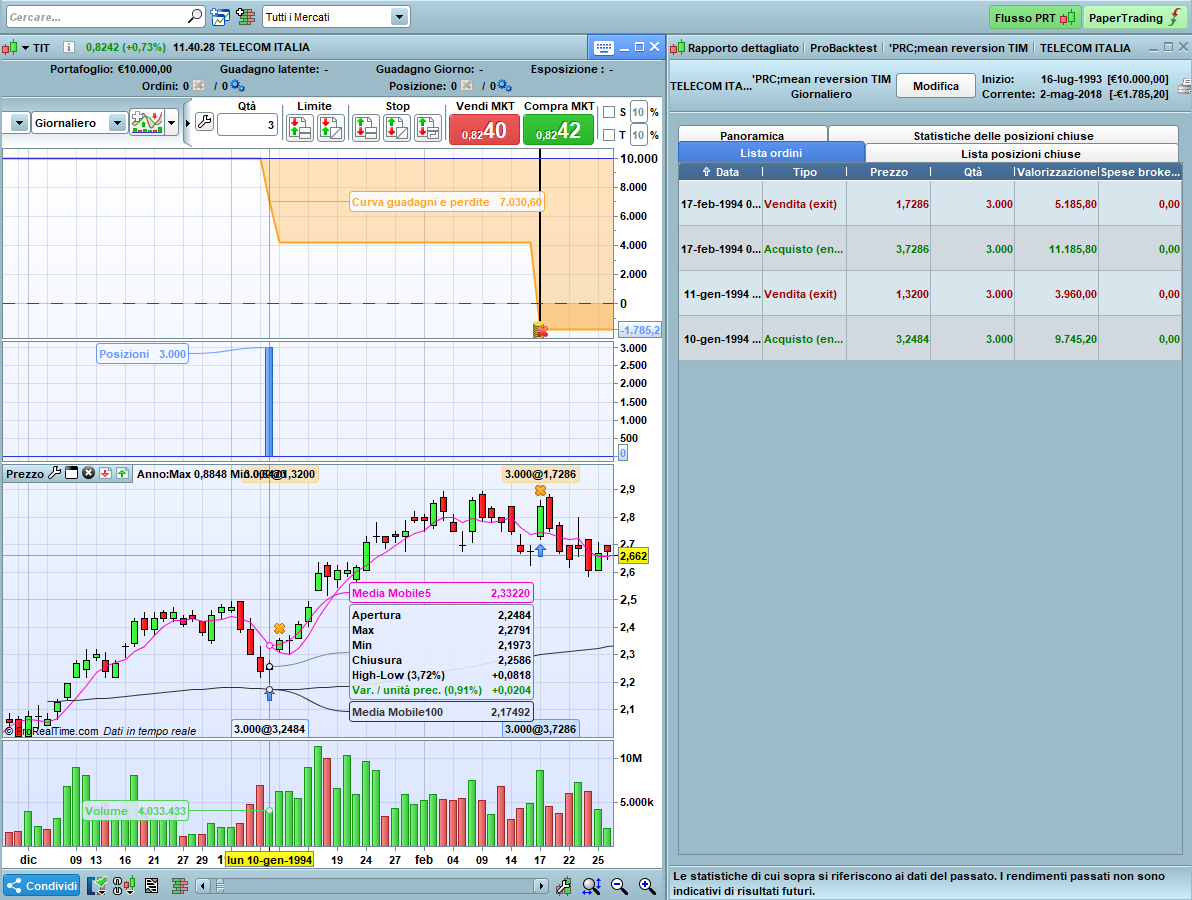Viewport: 1192px width, 900px height.
Task: Click first Stop order icon
Action: 366,128
